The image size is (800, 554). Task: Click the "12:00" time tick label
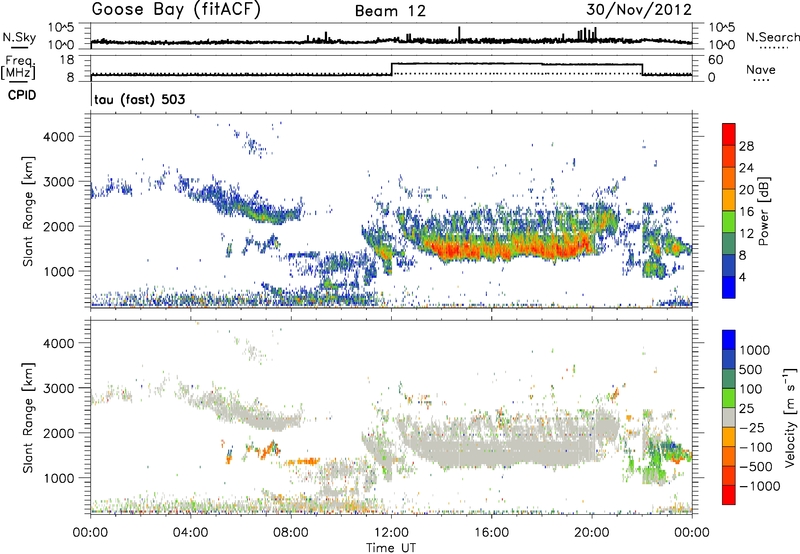point(391,533)
